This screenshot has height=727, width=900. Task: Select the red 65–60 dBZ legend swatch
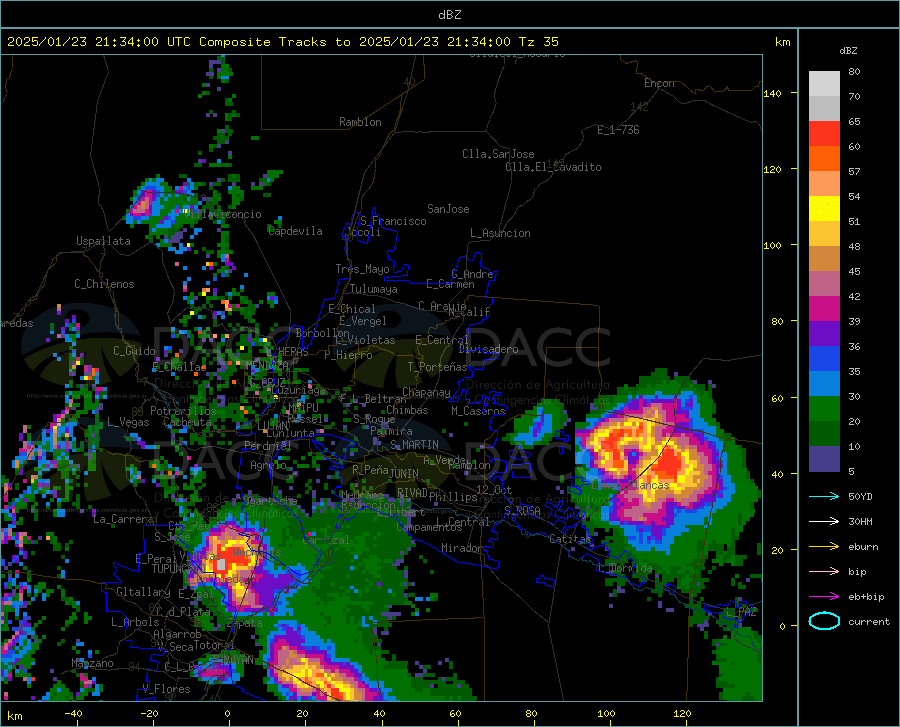point(824,134)
